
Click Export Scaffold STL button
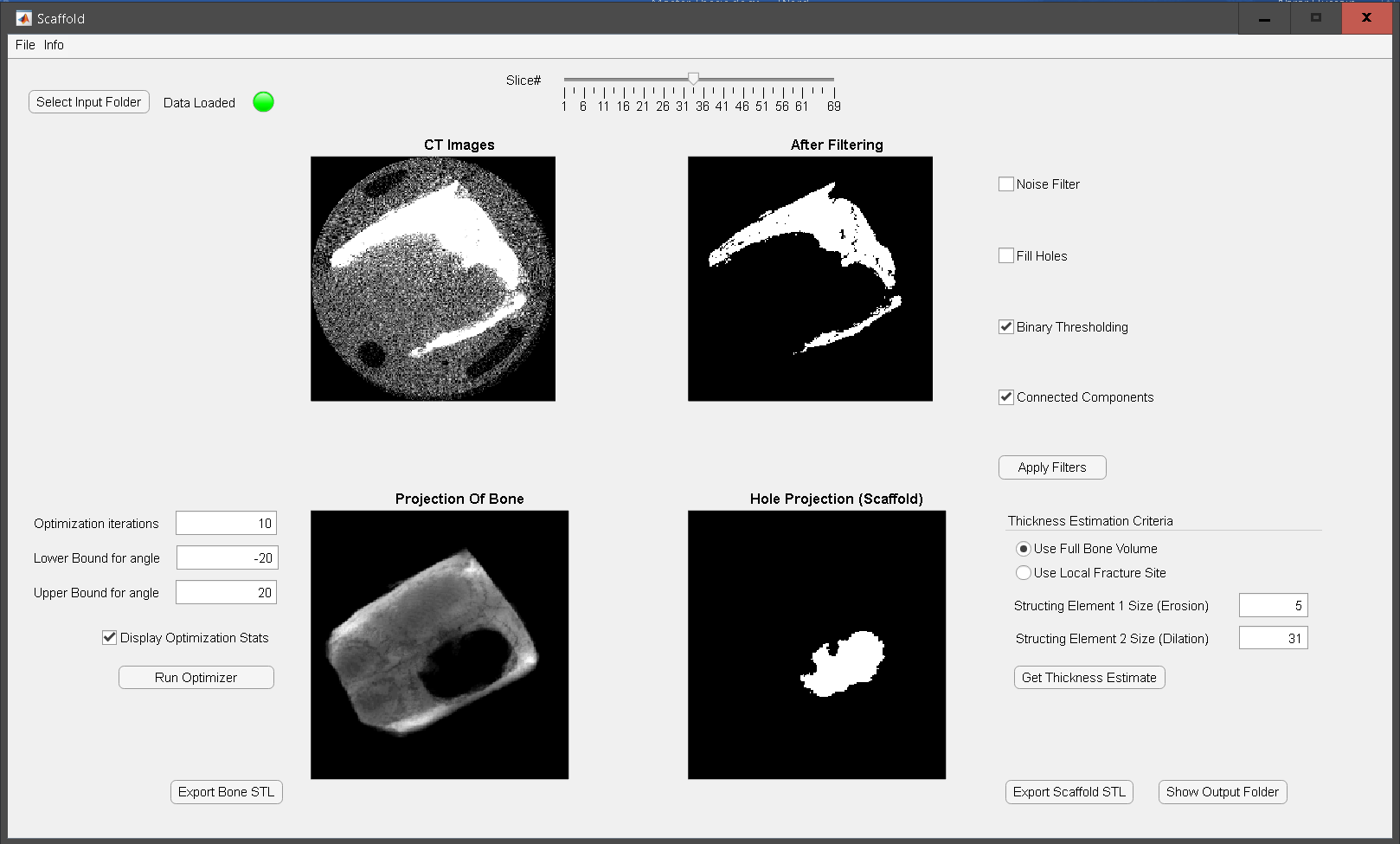click(x=1069, y=792)
